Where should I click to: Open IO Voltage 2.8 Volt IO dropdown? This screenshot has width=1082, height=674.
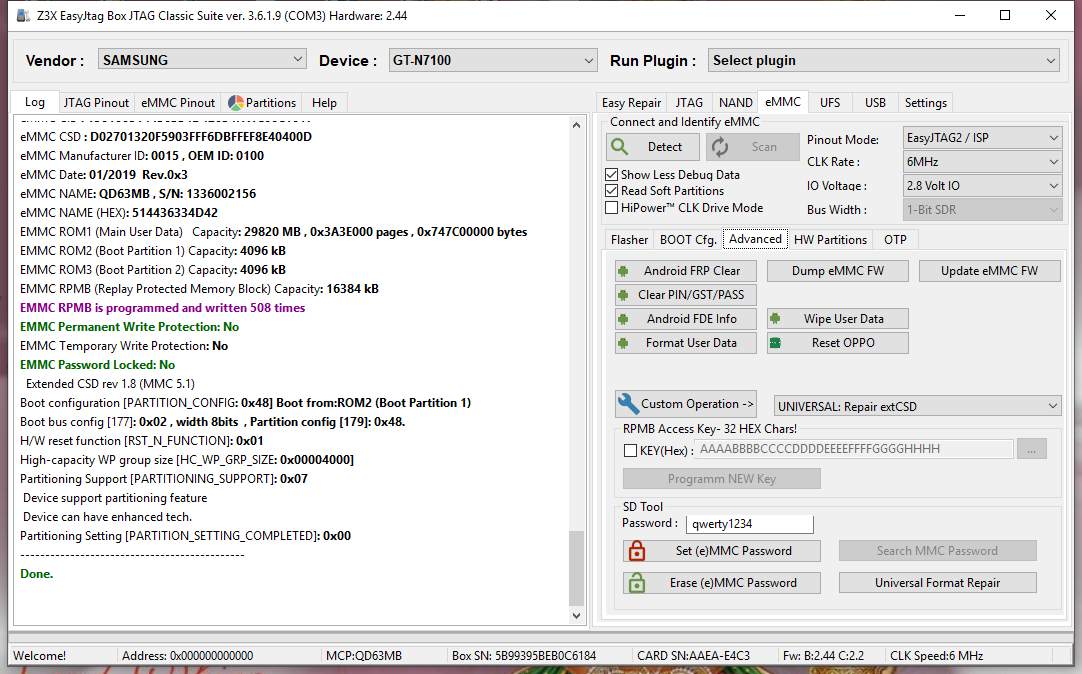[x=982, y=186]
